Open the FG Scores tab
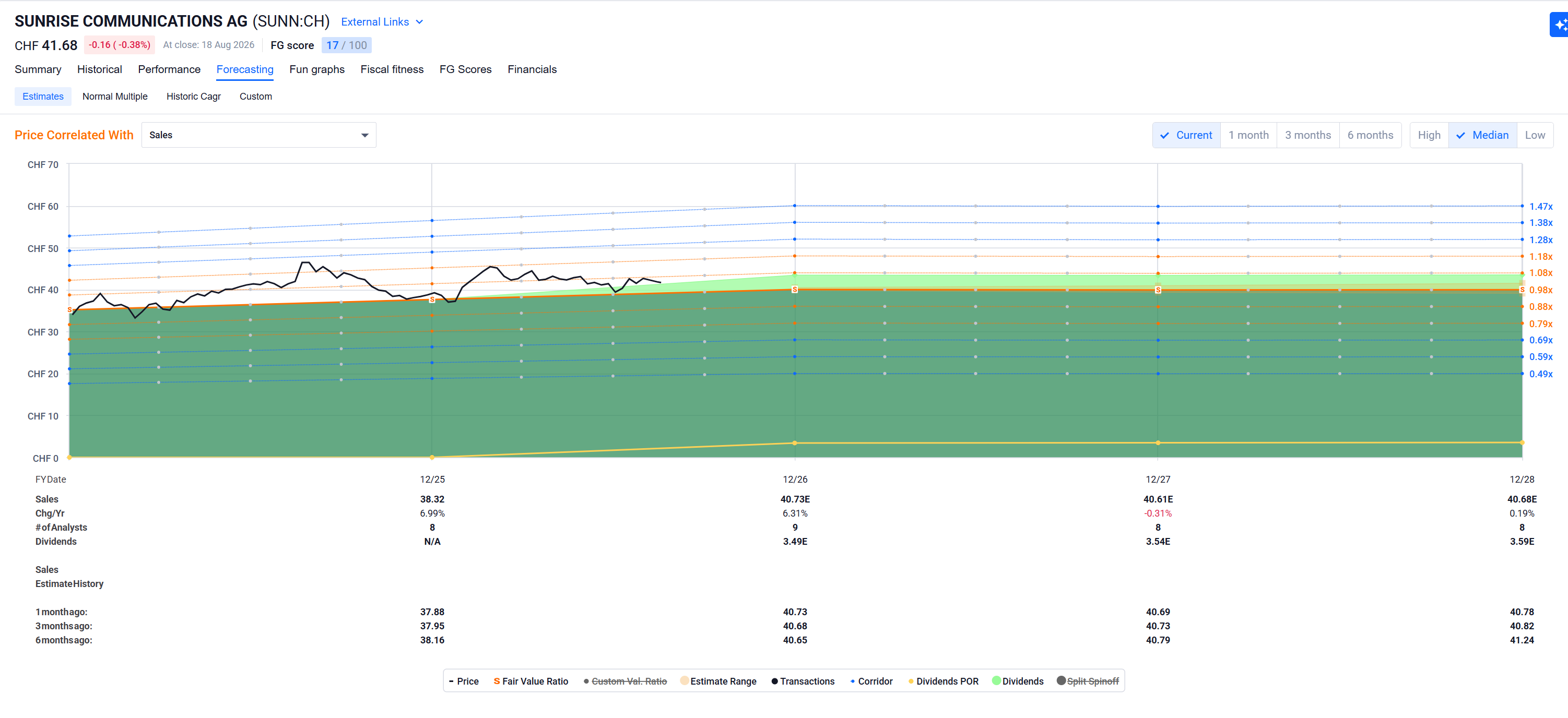 [x=466, y=69]
